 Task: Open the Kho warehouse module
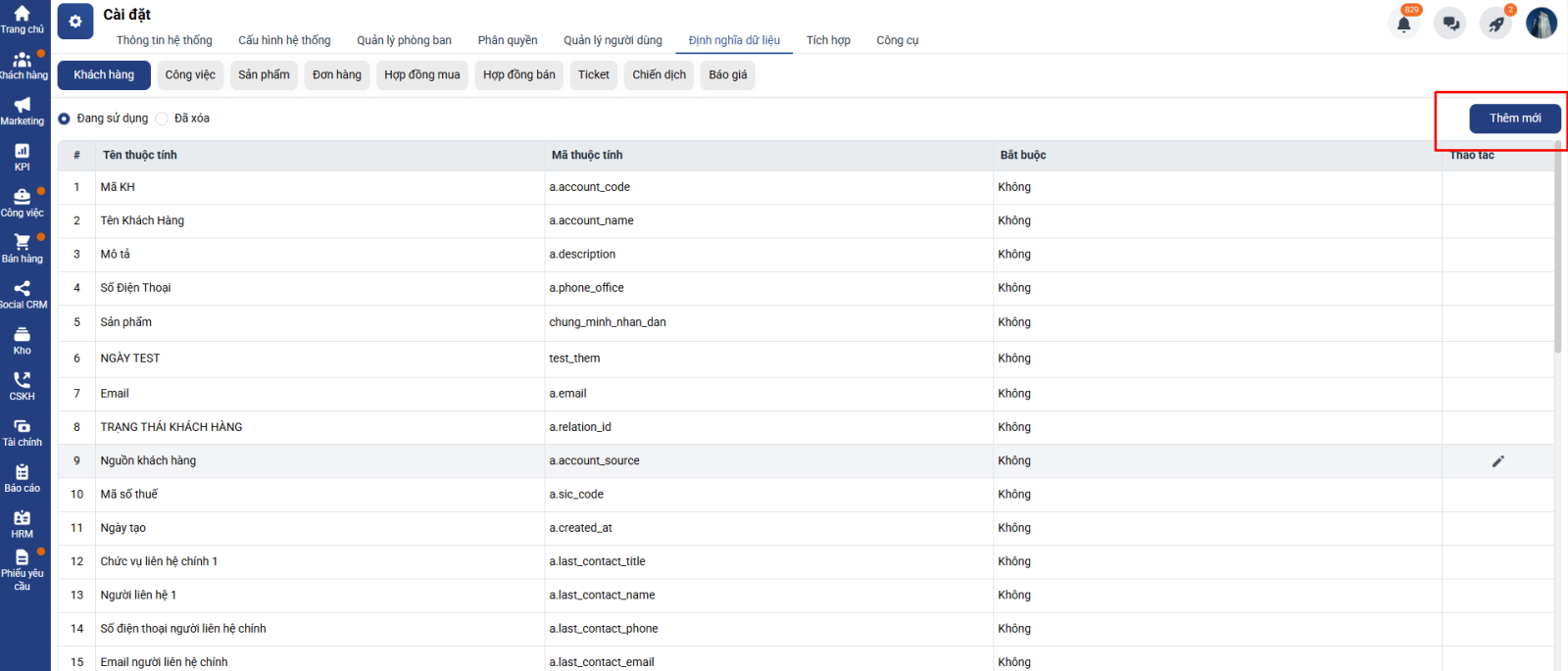22,340
